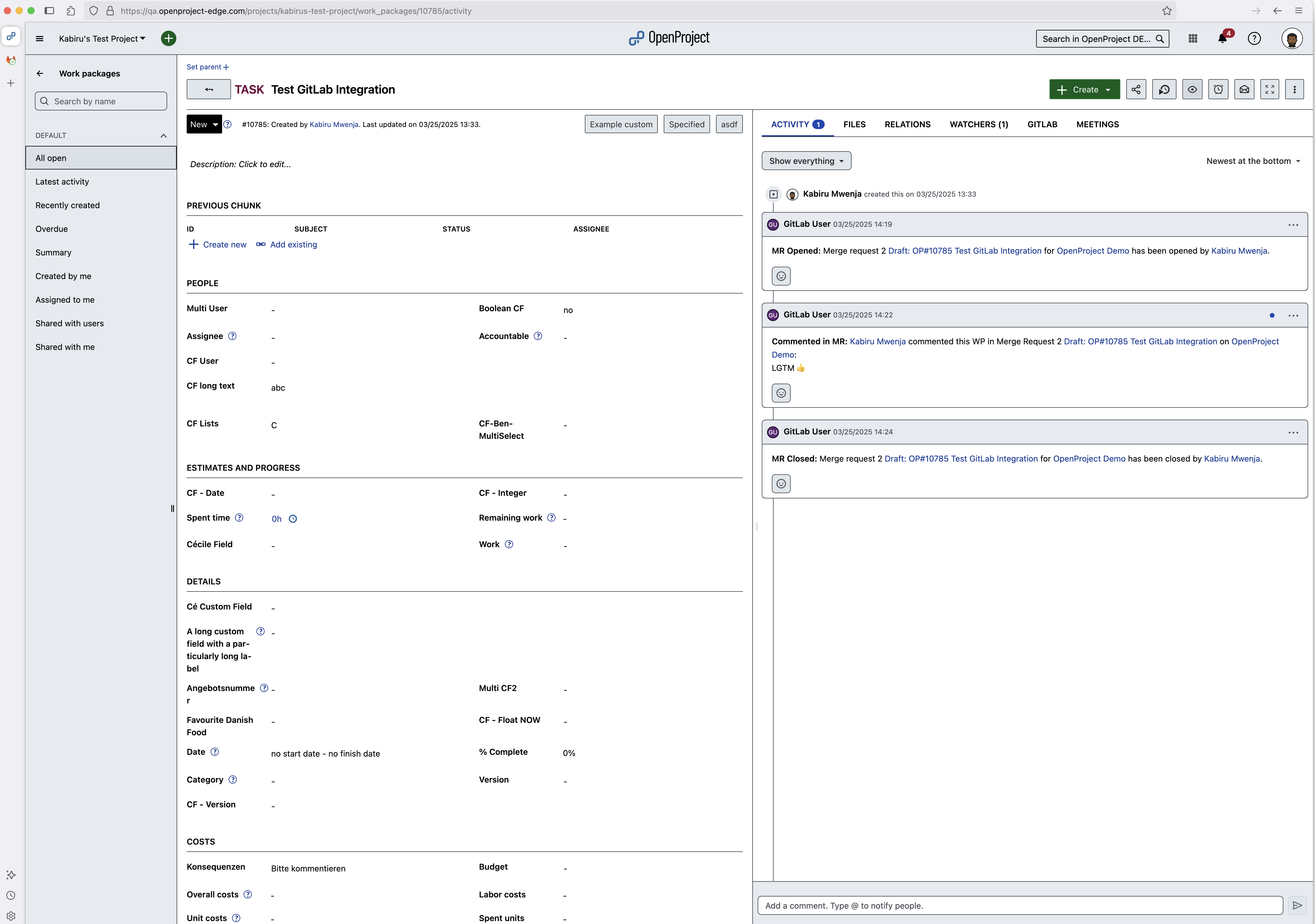
Task: Open help via the question mark icon
Action: click(1254, 38)
